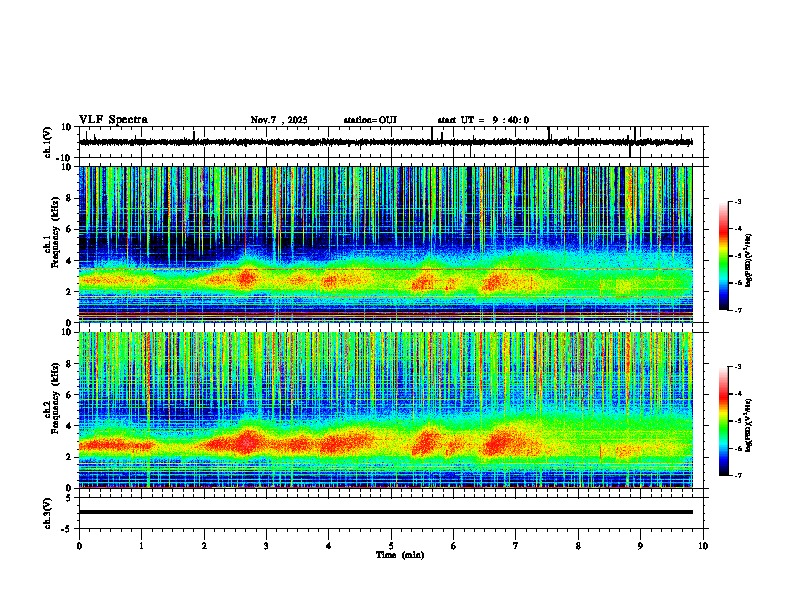Viewport: 792px width, 612px height.
Task: Click the ch.3 flat black trace
Action: [x=386, y=512]
